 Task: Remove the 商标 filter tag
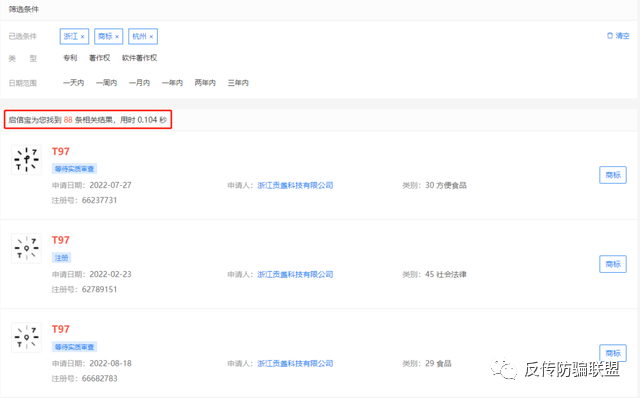pos(117,37)
